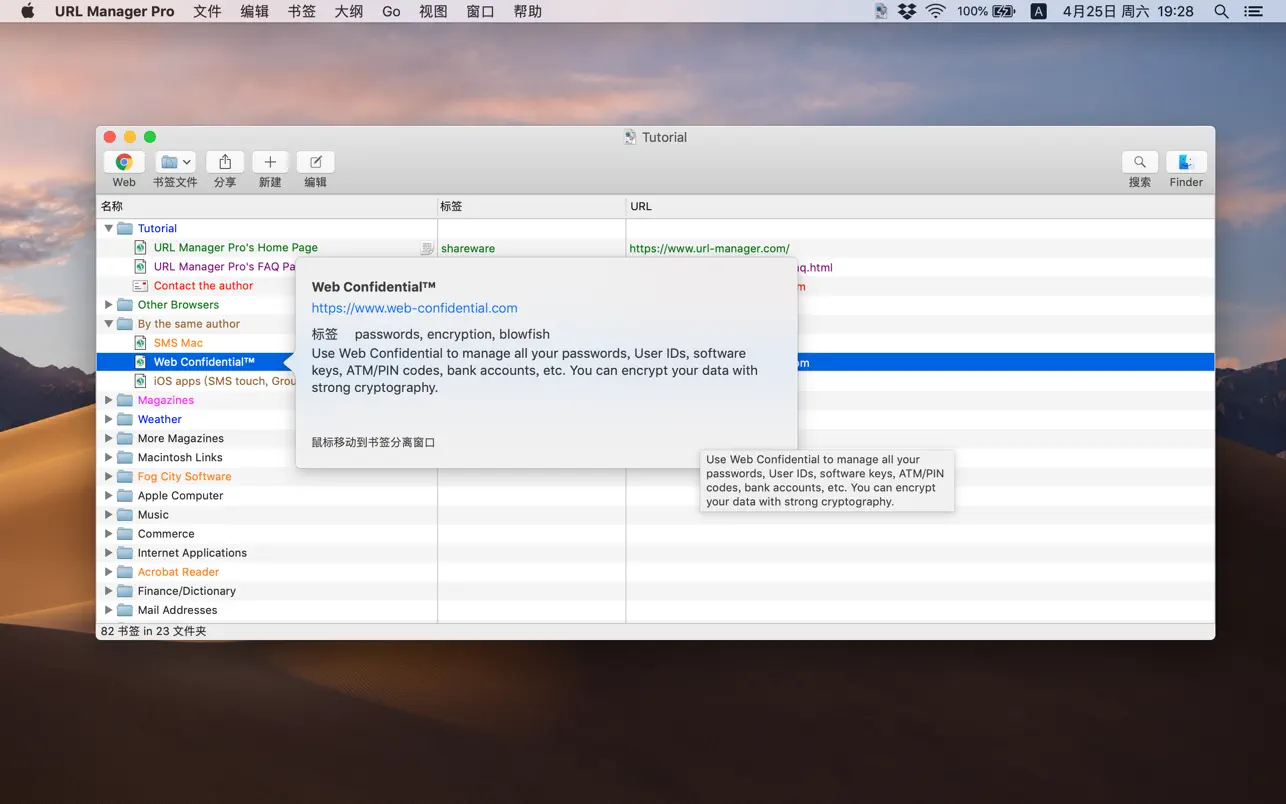This screenshot has width=1286, height=804.
Task: Sort by the 标签 column header
Action: 532,207
